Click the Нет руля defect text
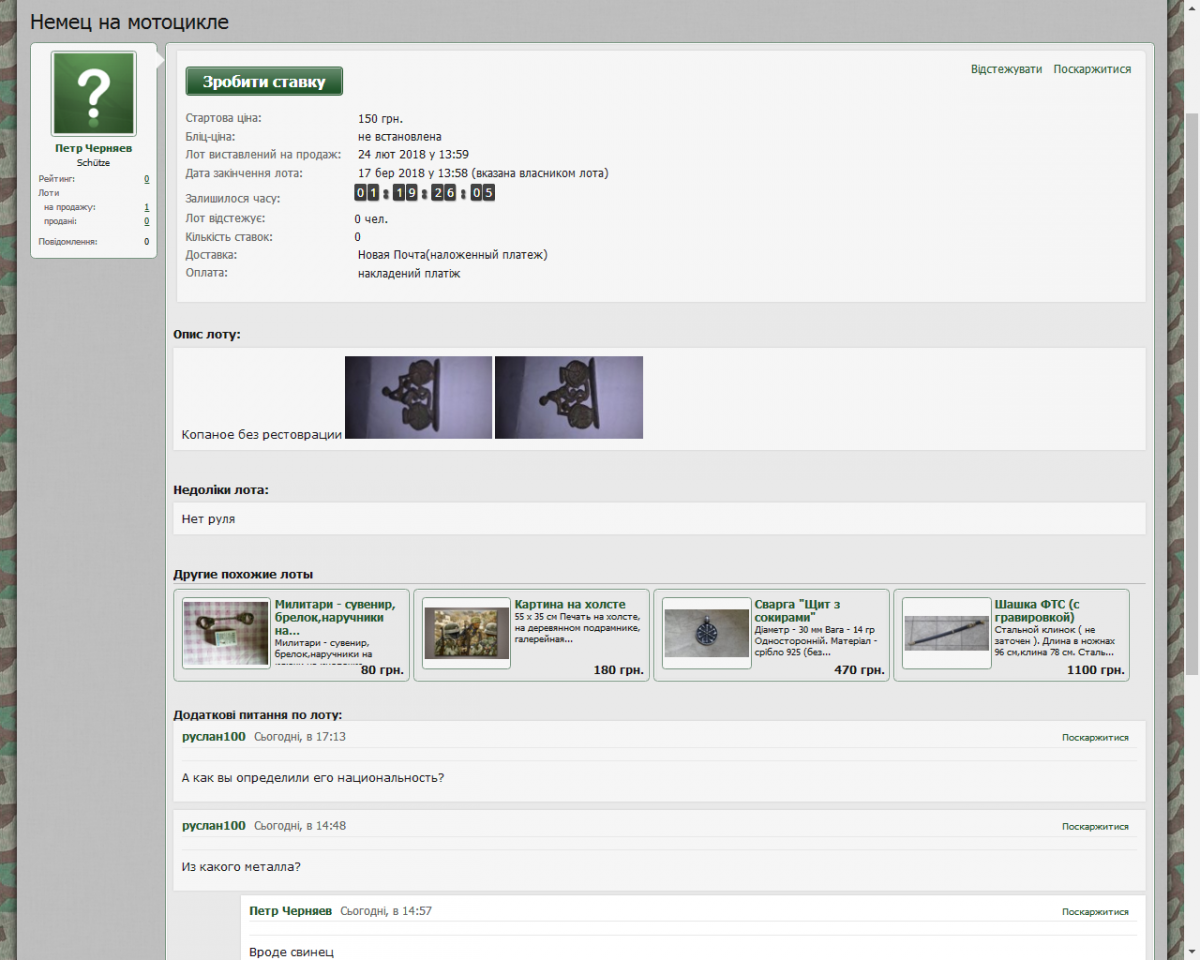Image resolution: width=1200 pixels, height=960 pixels. pos(209,519)
